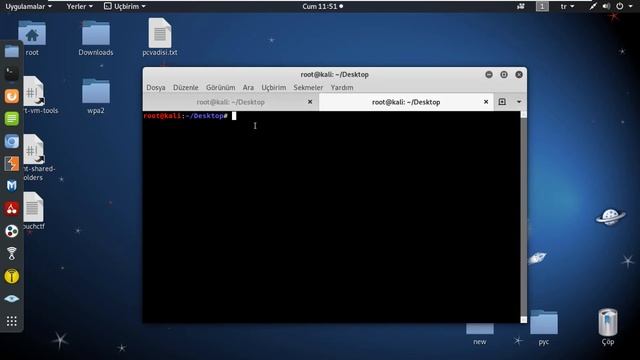This screenshot has width=640, height=360.
Task: Close the second terminal tab
Action: coord(486,102)
